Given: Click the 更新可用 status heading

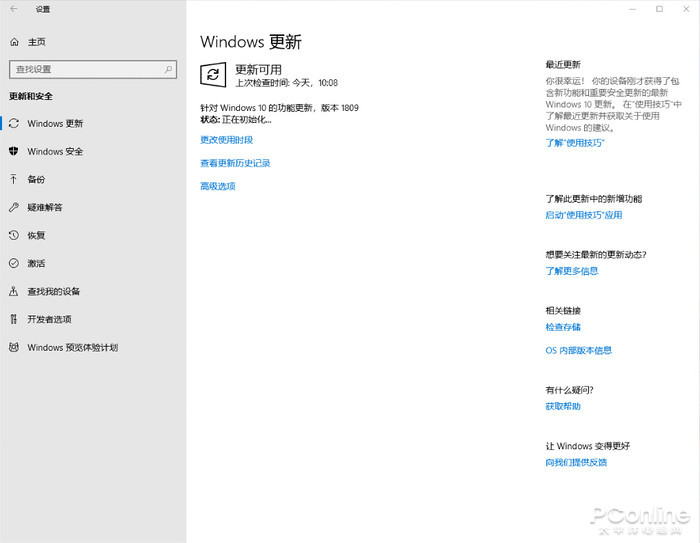Looking at the screenshot, I should [258, 70].
